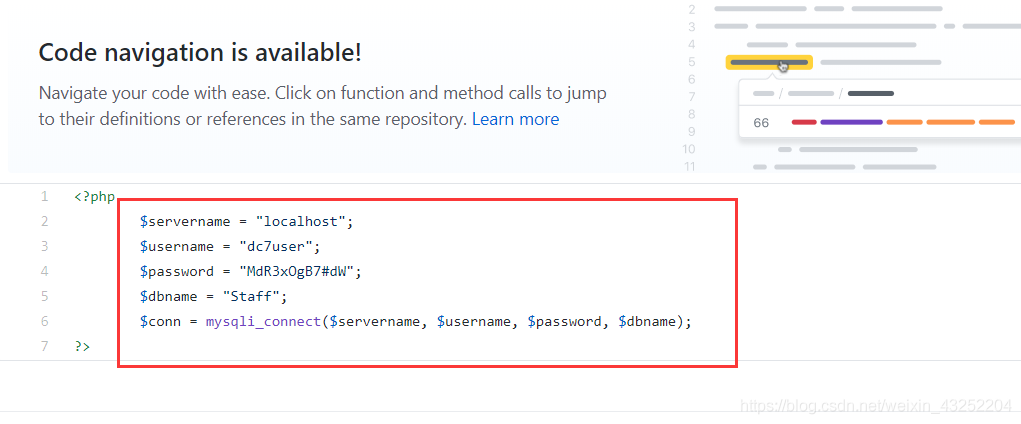Jump to the mysqli_connect function call

265,321
